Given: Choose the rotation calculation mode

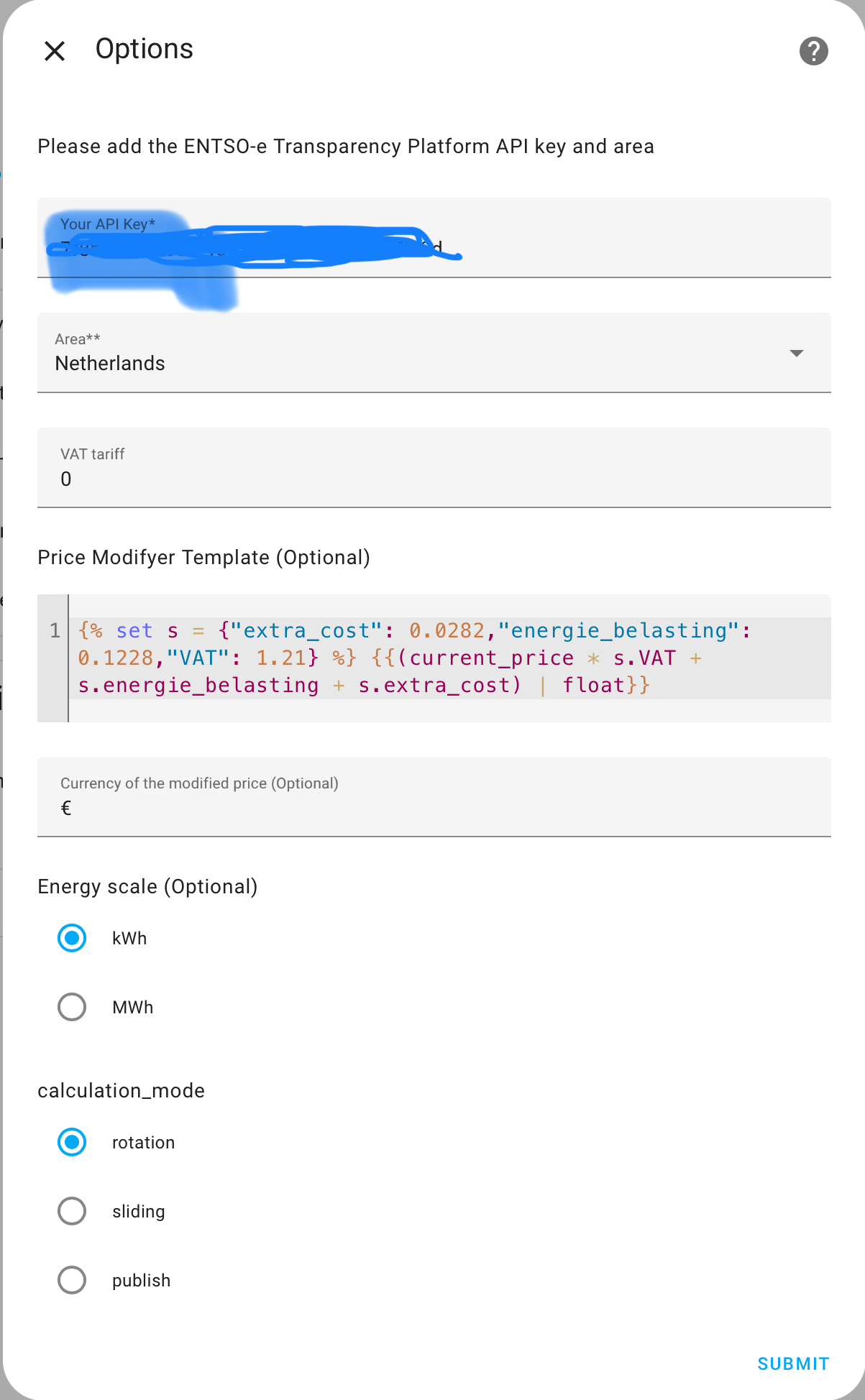Looking at the screenshot, I should (x=72, y=1142).
